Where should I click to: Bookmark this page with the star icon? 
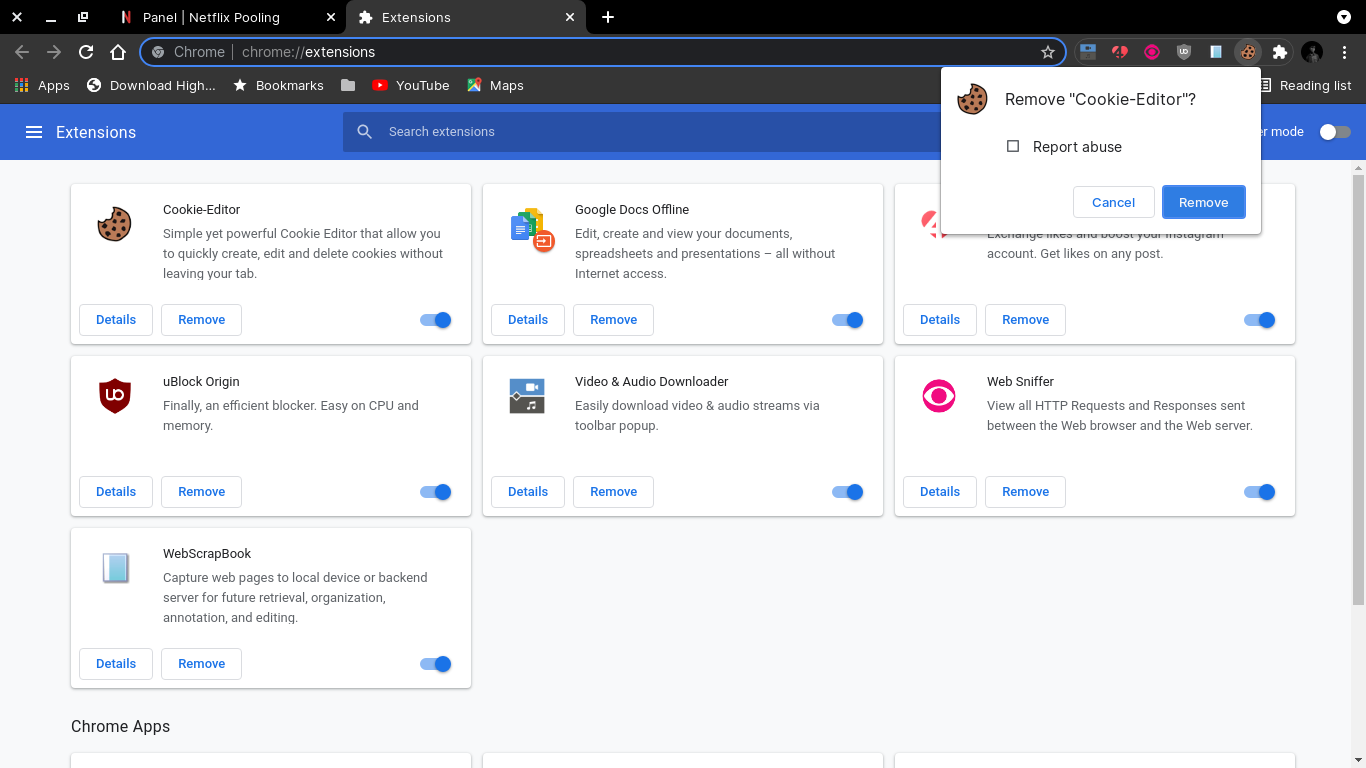point(1048,52)
